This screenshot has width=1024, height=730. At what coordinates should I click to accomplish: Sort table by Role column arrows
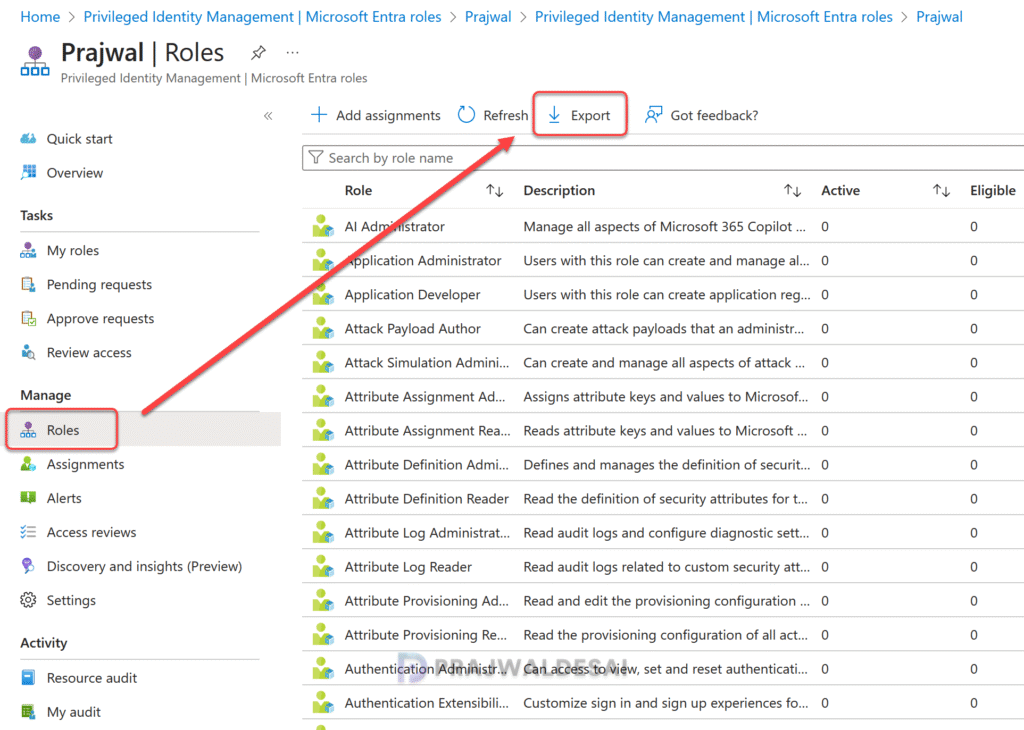click(494, 191)
